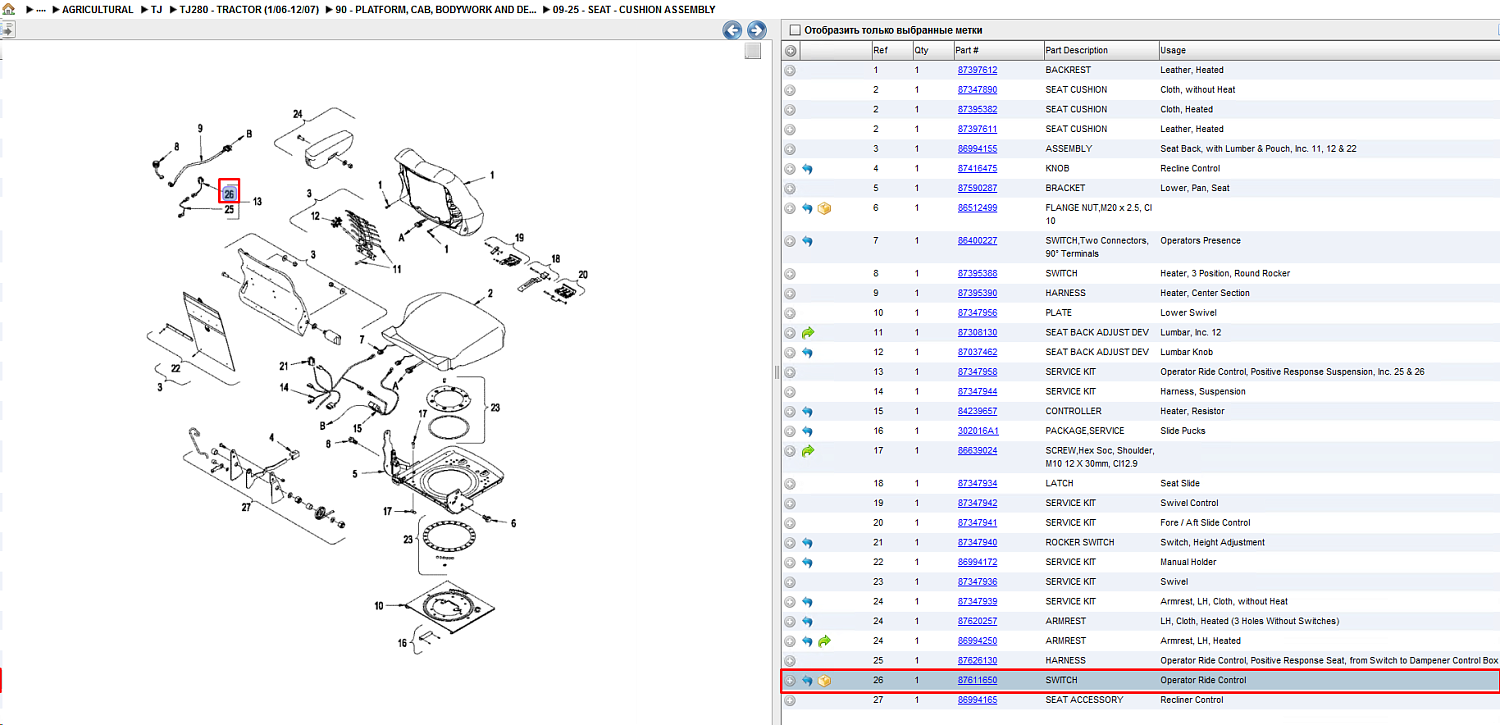Select callout 26 on the diagram

tap(229, 191)
